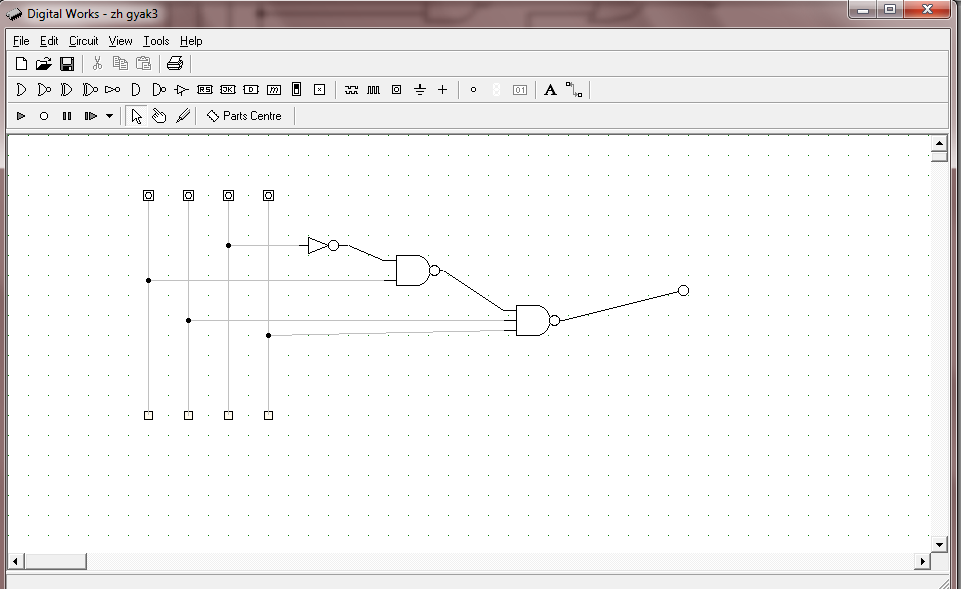
Task: Open the Help menu
Action: coord(191,41)
